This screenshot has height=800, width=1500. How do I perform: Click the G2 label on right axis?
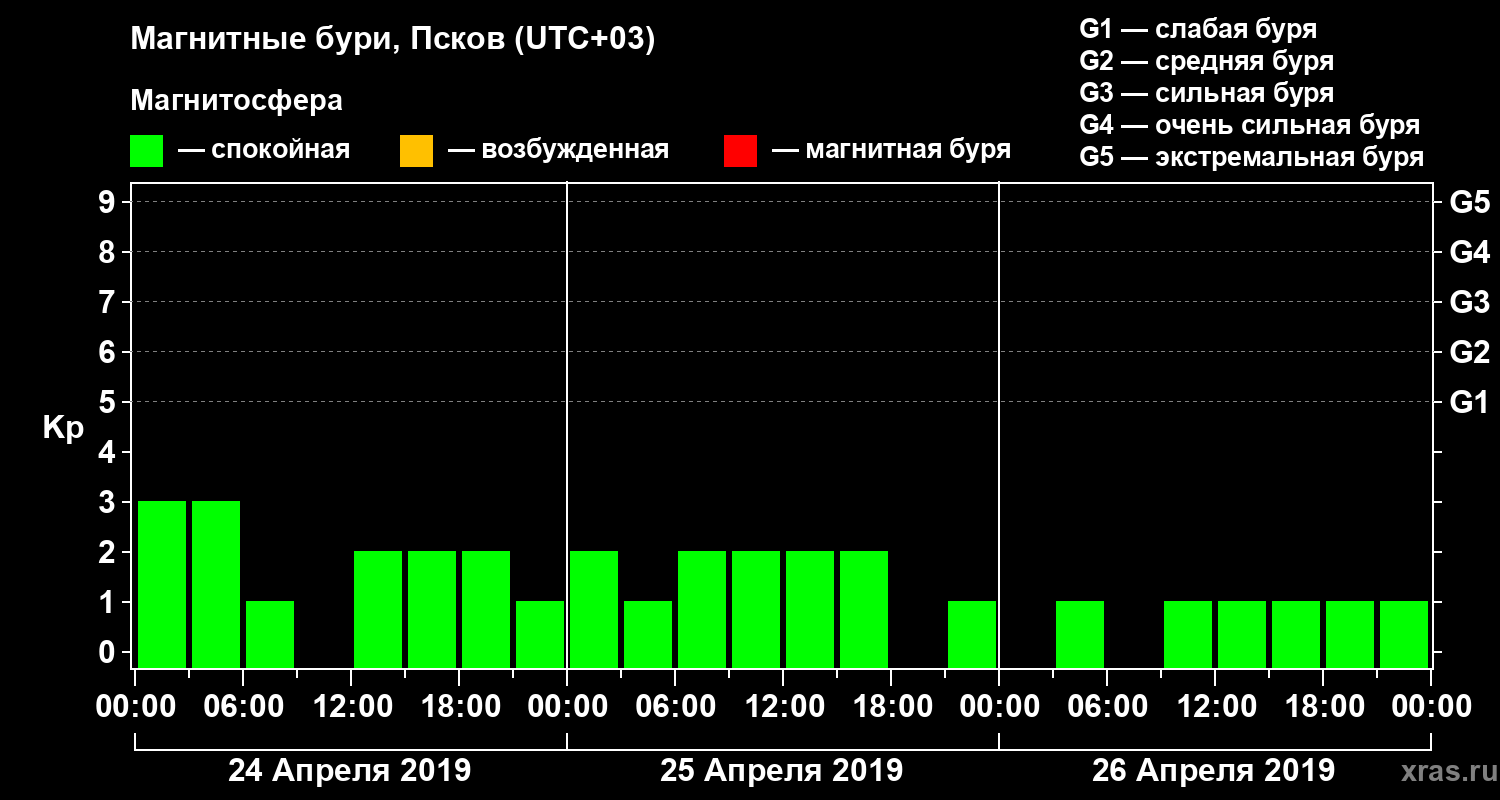click(1469, 352)
